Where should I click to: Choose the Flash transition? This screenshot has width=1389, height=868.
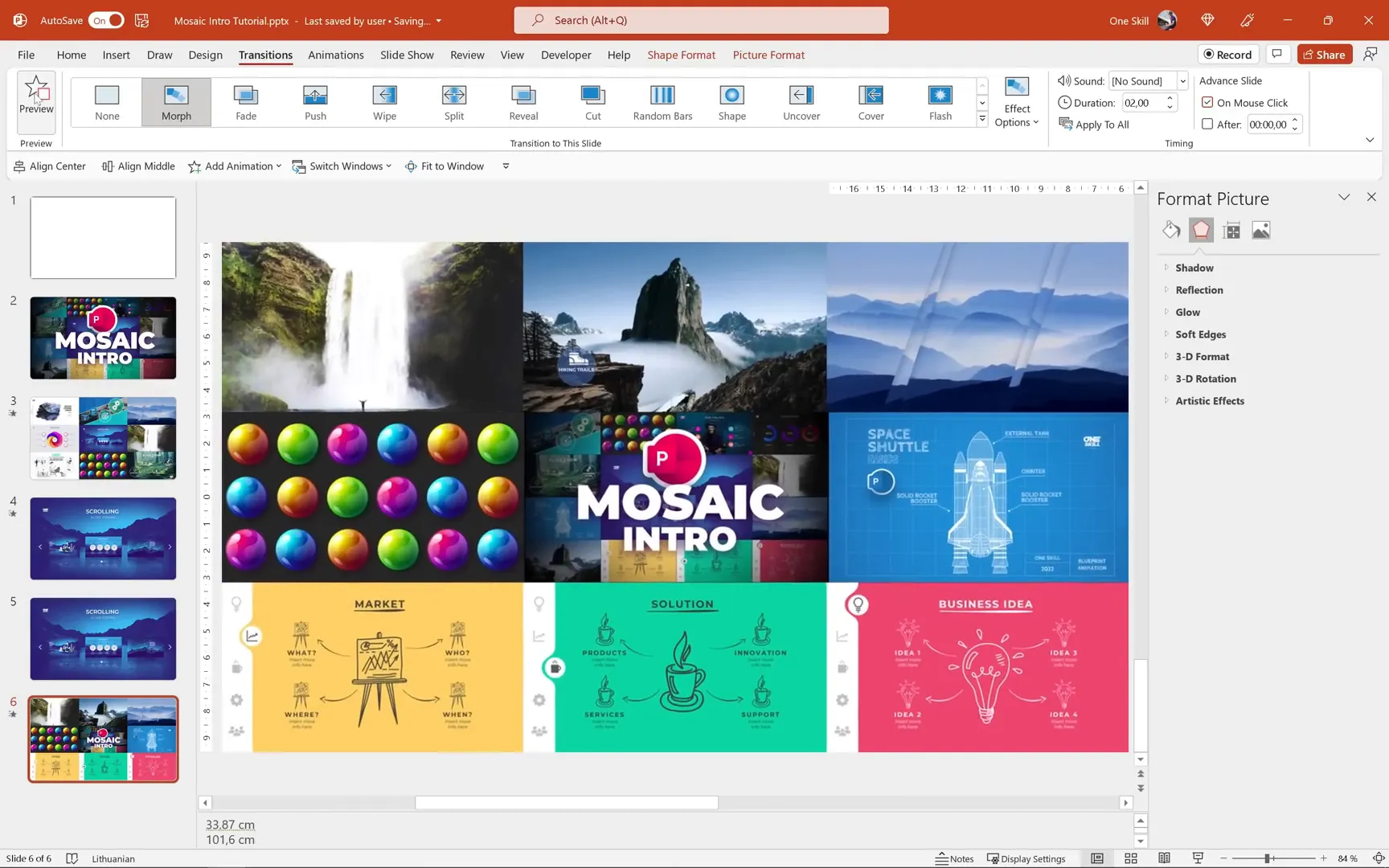(940, 102)
